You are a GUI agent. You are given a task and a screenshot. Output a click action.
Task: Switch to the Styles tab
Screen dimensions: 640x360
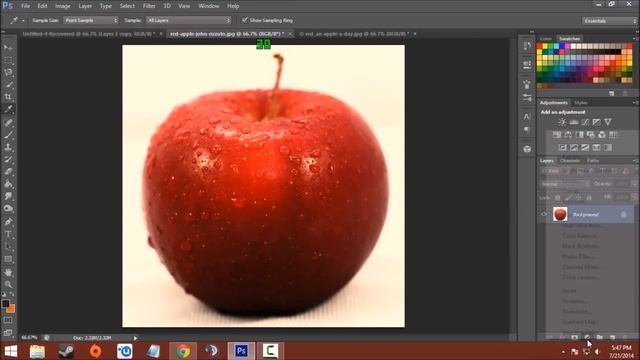click(581, 103)
